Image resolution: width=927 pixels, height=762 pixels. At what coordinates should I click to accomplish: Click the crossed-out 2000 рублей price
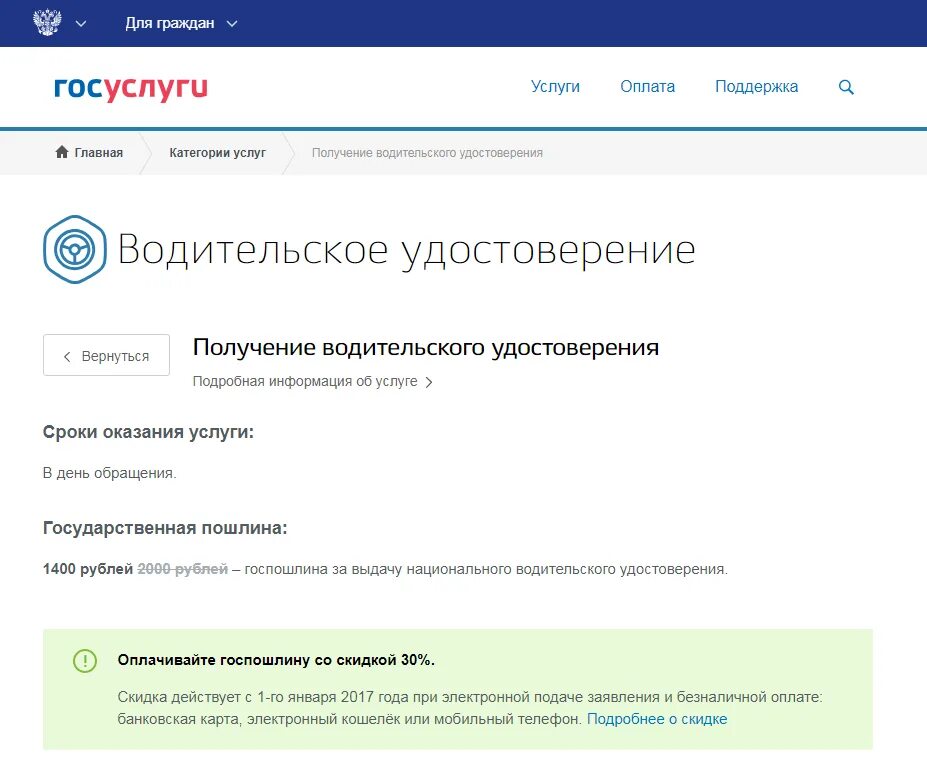point(183,569)
